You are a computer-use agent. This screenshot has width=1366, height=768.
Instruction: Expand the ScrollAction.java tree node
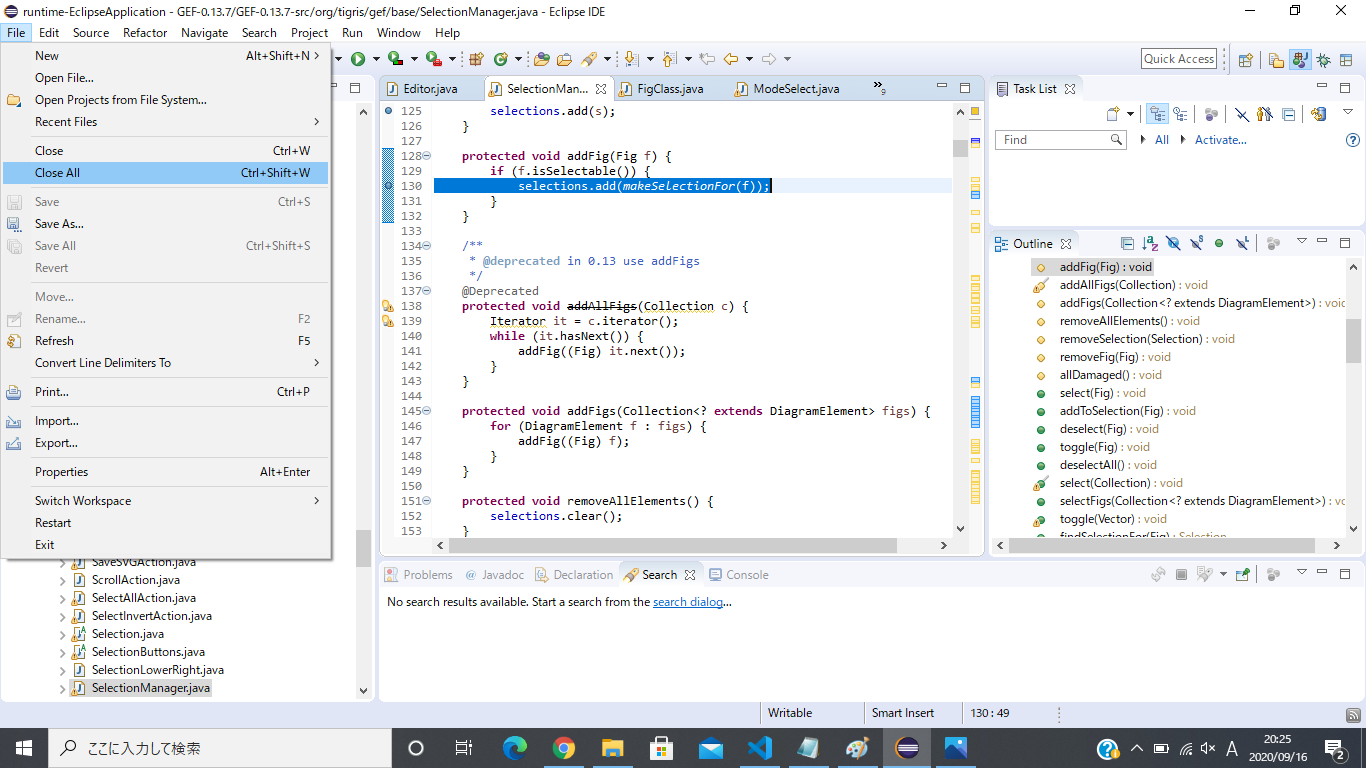coord(62,580)
